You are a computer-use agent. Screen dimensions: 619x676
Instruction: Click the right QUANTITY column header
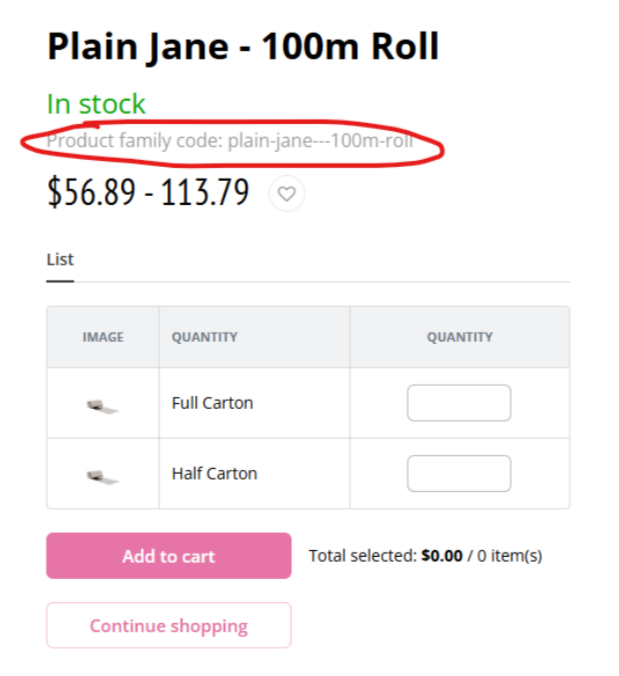(x=459, y=337)
